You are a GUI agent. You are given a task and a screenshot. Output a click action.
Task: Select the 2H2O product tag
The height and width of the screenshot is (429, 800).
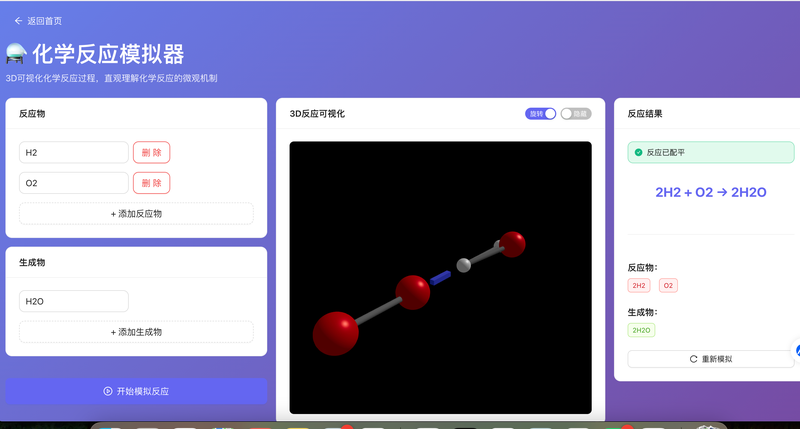click(641, 330)
